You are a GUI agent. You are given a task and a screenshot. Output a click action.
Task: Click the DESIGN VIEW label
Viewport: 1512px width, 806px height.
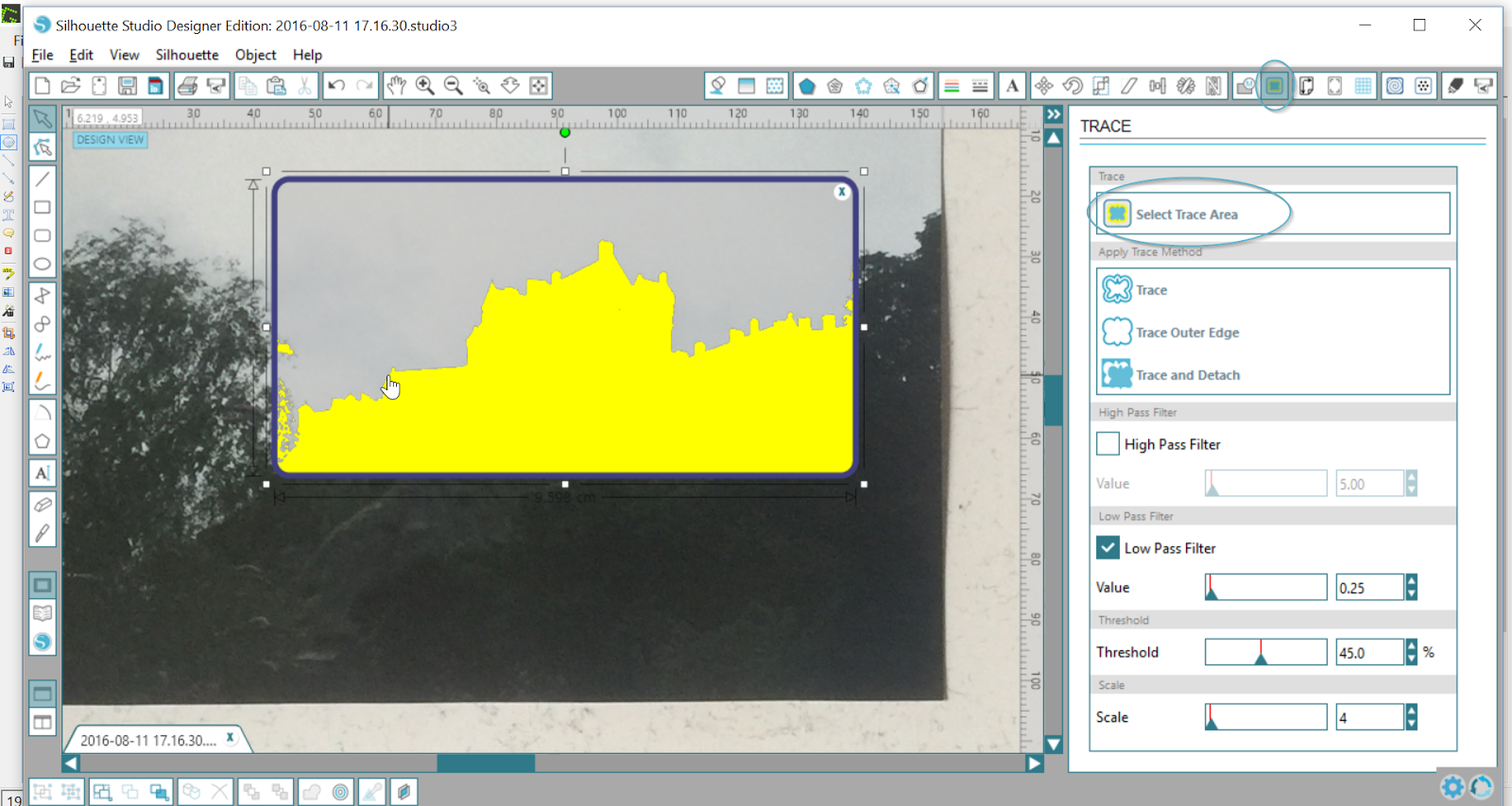111,140
